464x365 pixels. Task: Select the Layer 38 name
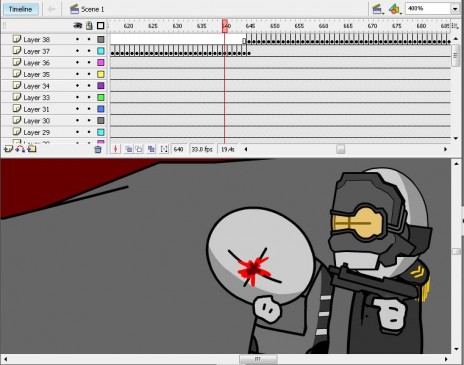[36, 40]
